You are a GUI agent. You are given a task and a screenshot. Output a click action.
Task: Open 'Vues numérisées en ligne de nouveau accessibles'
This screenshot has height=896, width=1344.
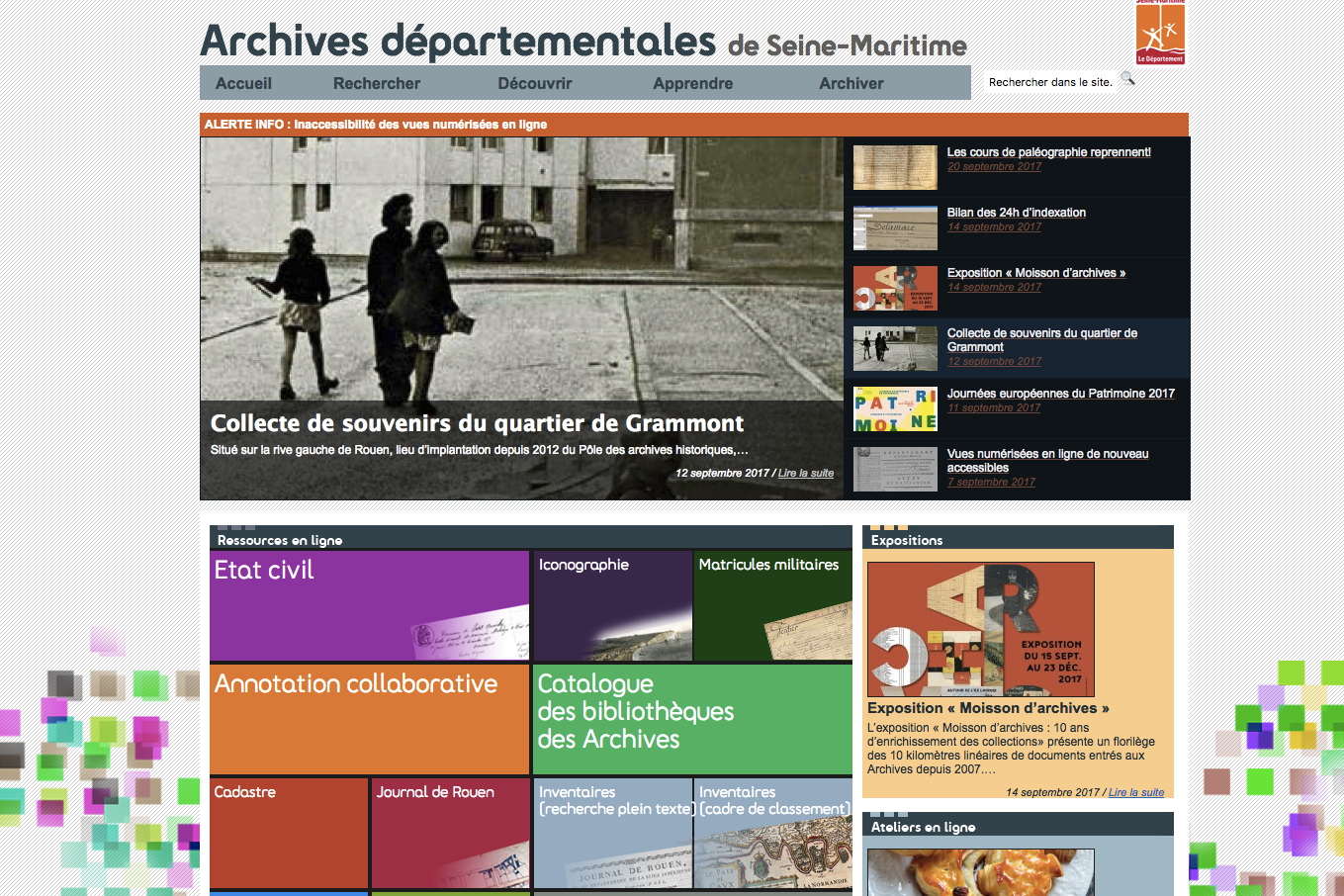[x=1048, y=461]
